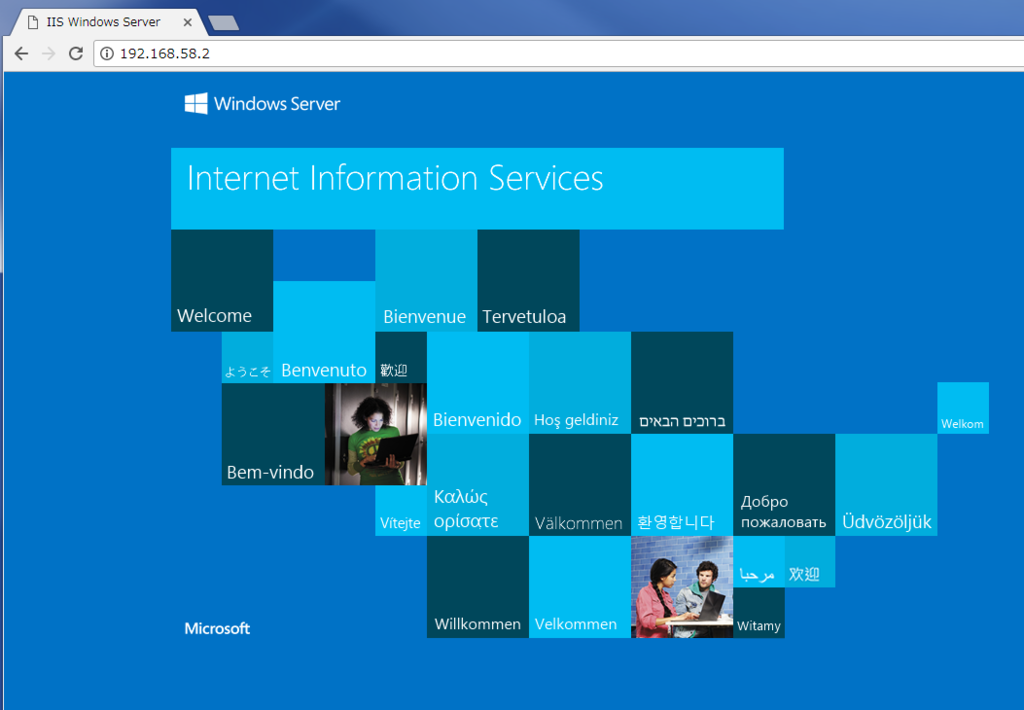Click the Bem-vindo tile
This screenshot has height=710, width=1024.
point(273,434)
